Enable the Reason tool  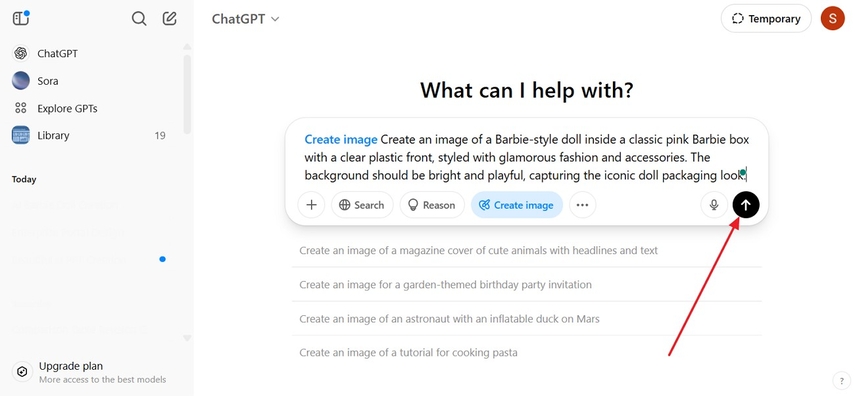click(432, 205)
